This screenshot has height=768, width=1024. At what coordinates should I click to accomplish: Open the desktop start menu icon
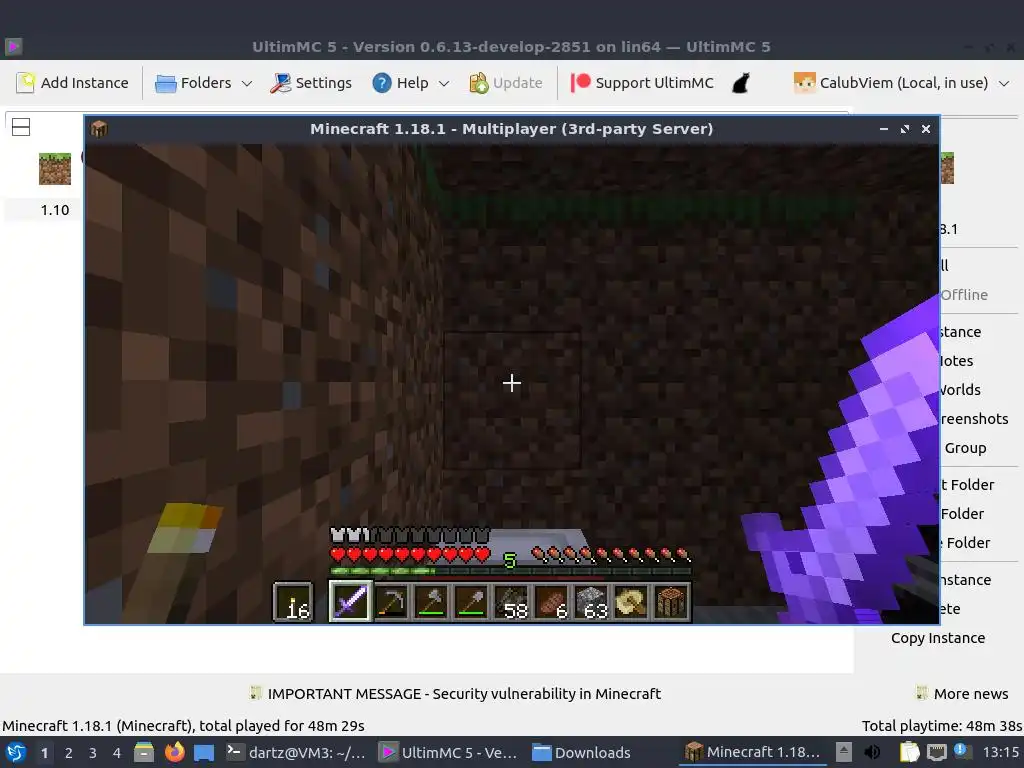(16, 752)
